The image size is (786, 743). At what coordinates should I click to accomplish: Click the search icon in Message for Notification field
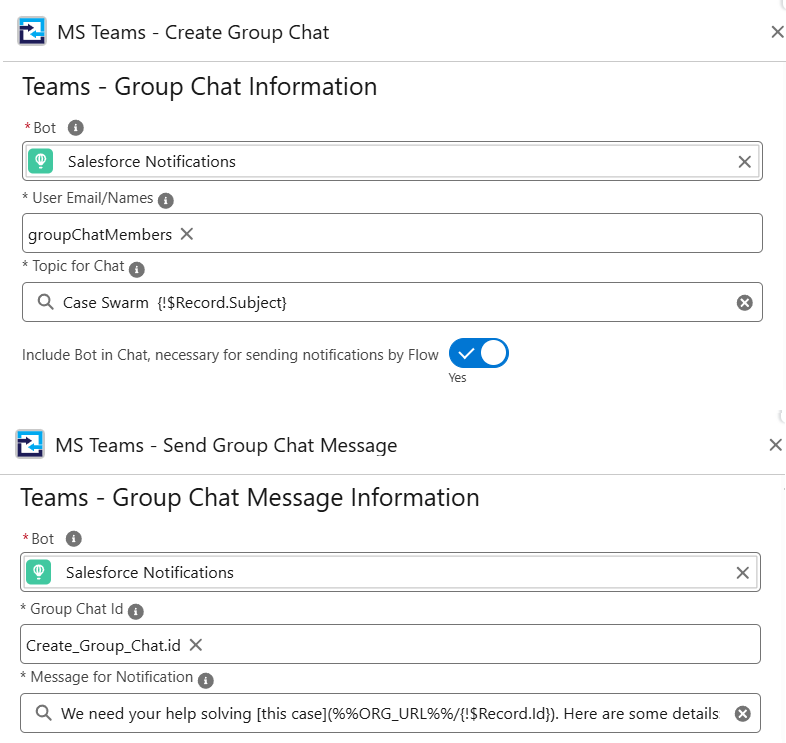(x=44, y=713)
